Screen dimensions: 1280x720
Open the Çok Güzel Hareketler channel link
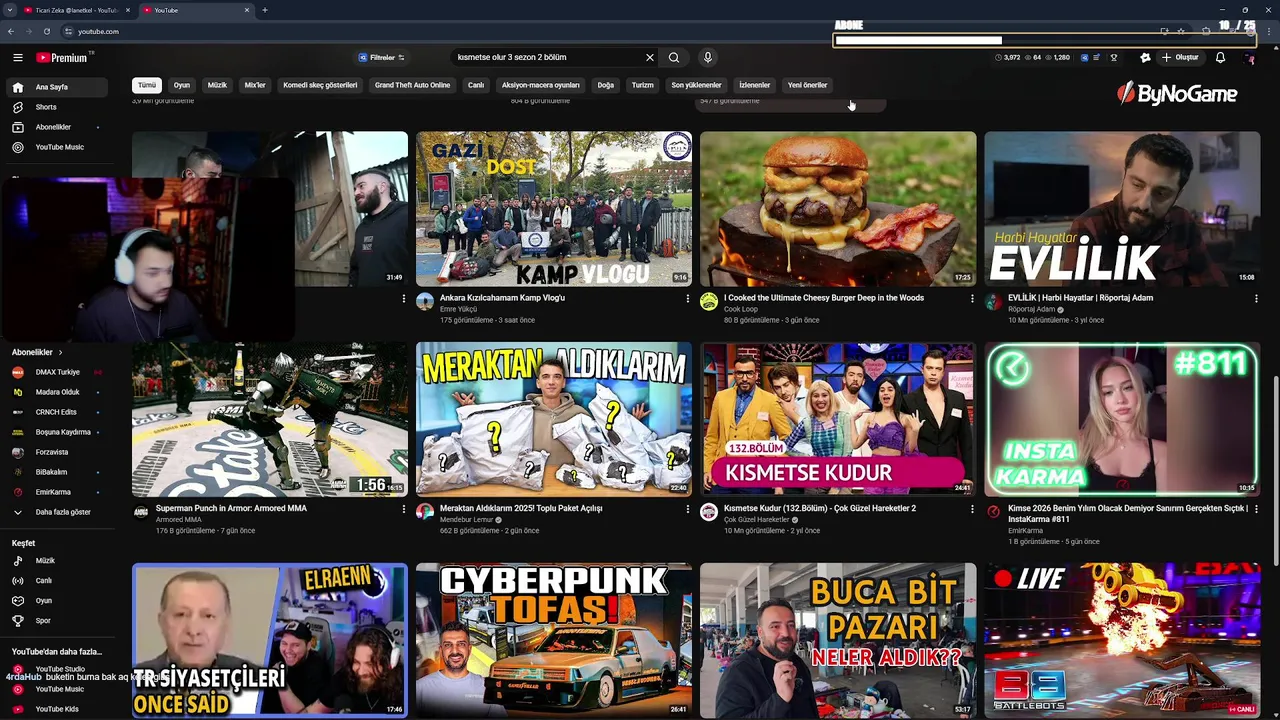(757, 520)
